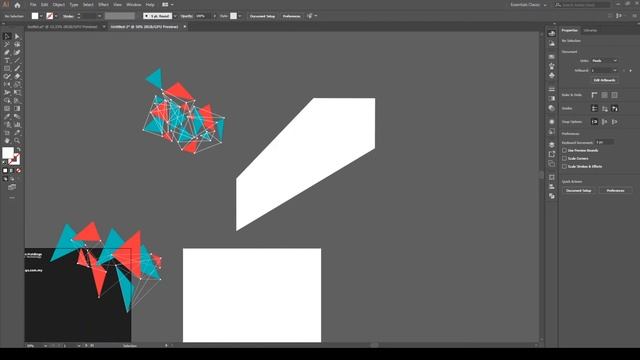Open the Layers panel from dock
Screen dimensions: 640x360
(551, 145)
